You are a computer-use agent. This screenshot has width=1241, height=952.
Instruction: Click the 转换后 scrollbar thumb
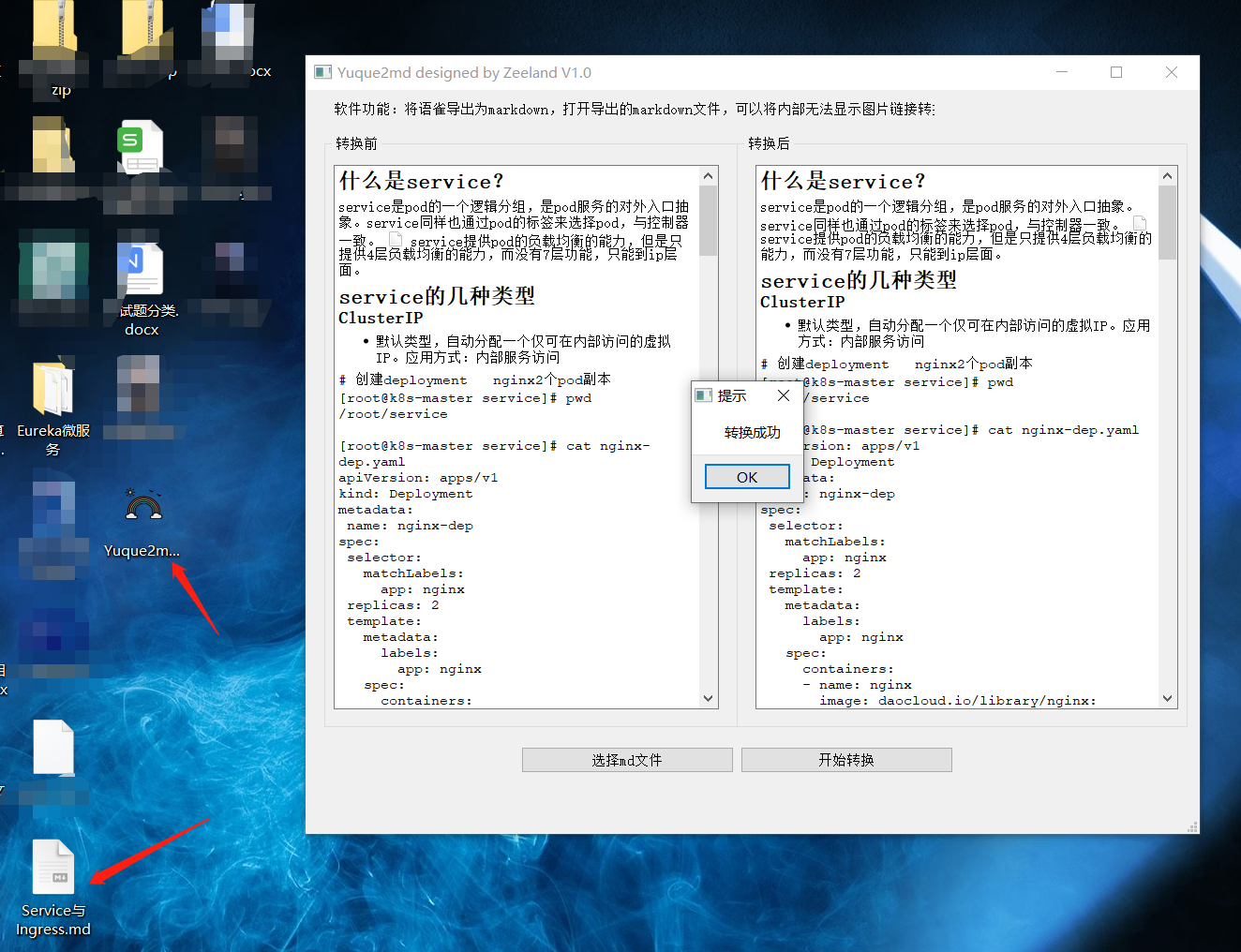[1168, 222]
